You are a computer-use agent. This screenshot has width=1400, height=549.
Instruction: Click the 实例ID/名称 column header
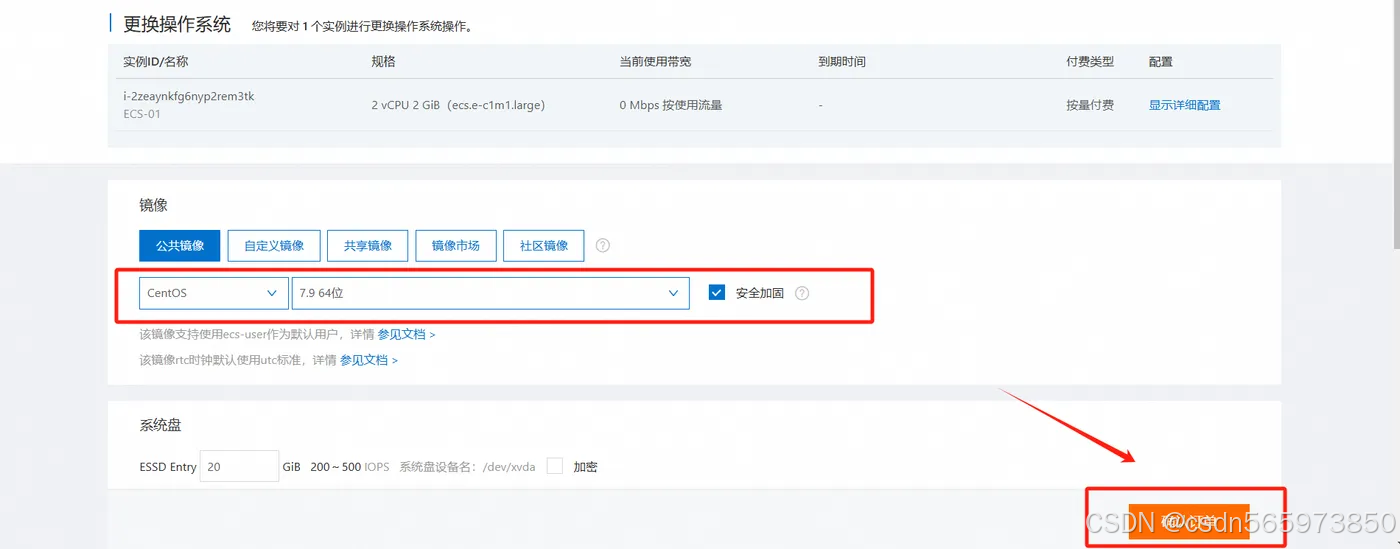tap(155, 62)
